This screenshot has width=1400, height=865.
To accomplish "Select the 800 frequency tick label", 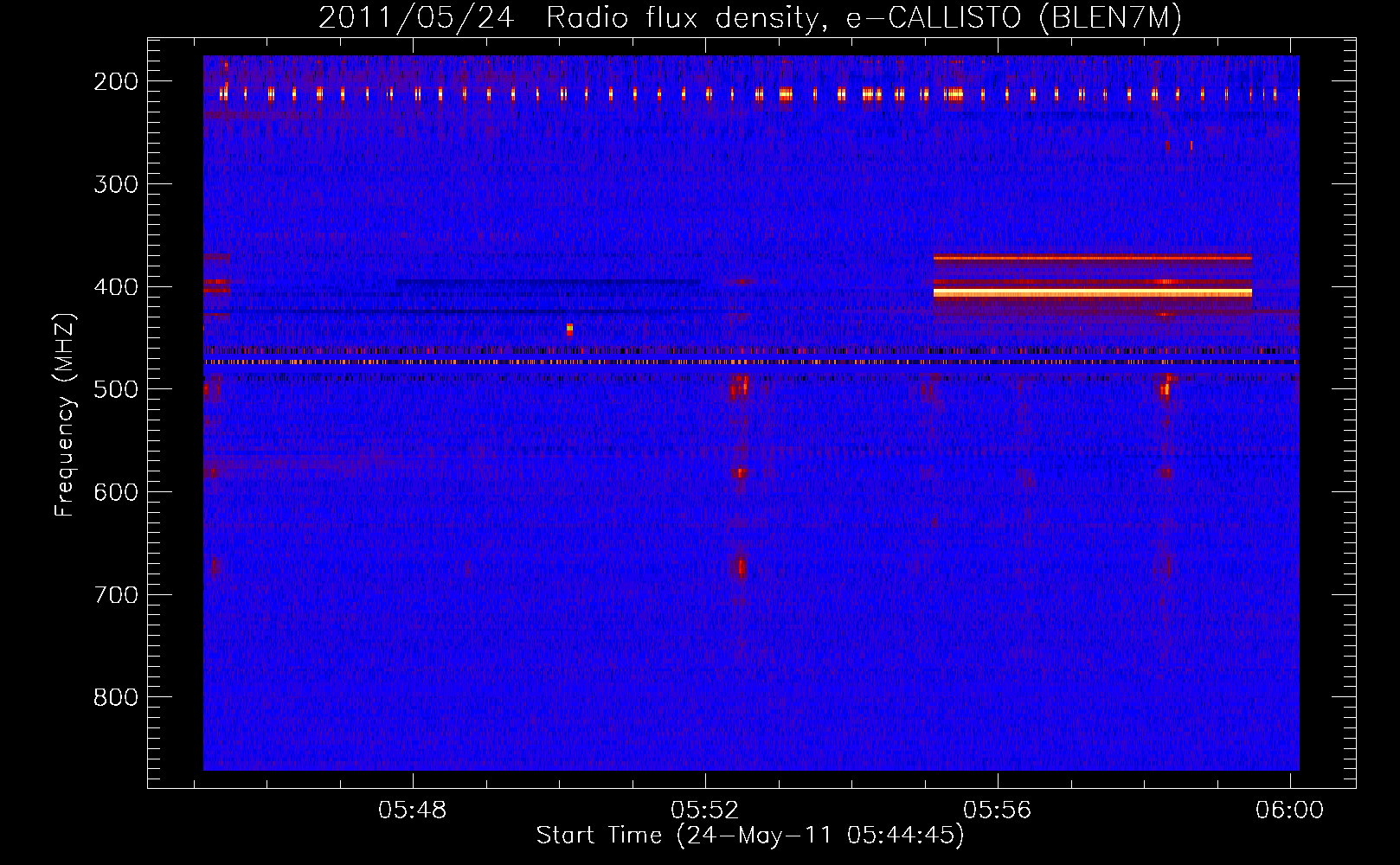I will point(115,697).
